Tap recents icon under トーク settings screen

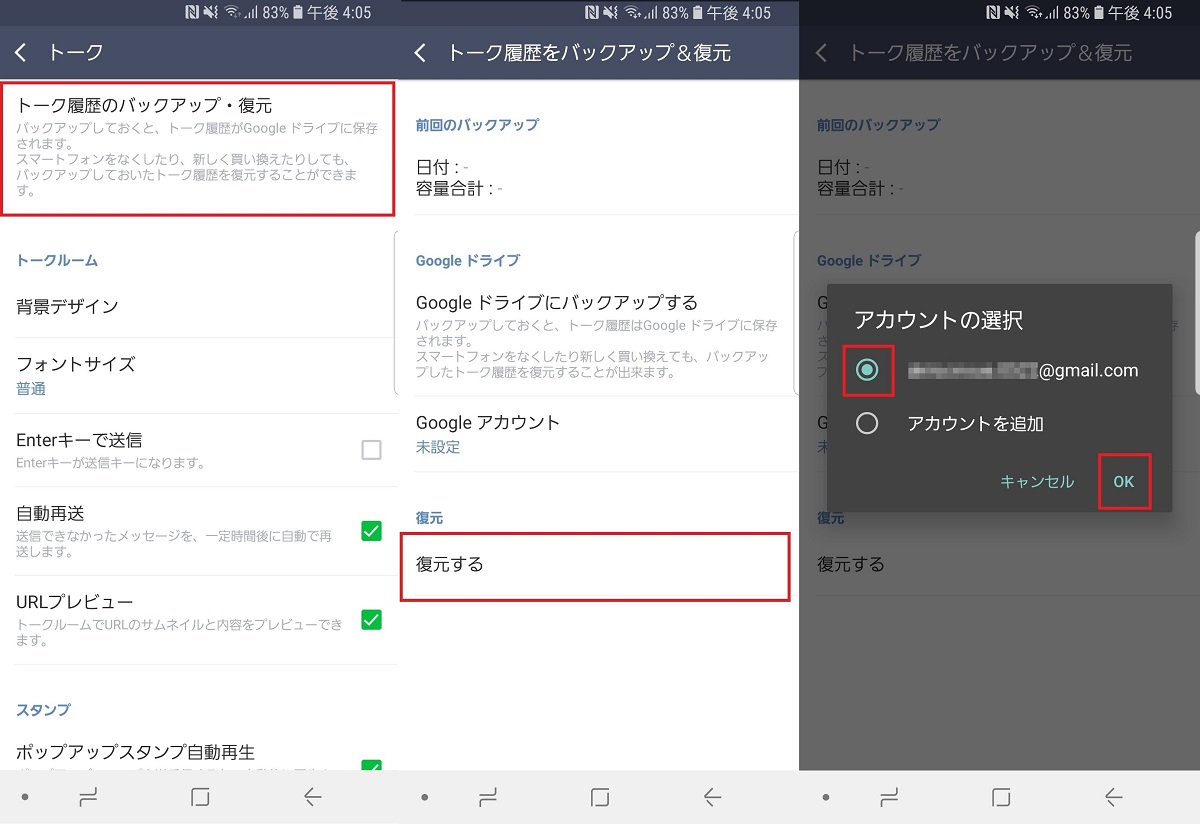(x=89, y=797)
